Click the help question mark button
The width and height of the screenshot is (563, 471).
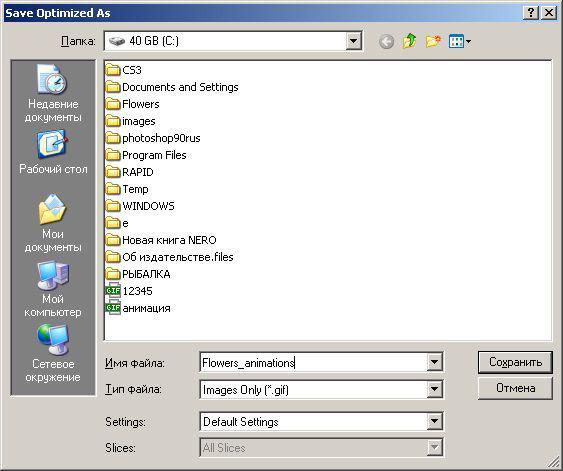pos(531,13)
